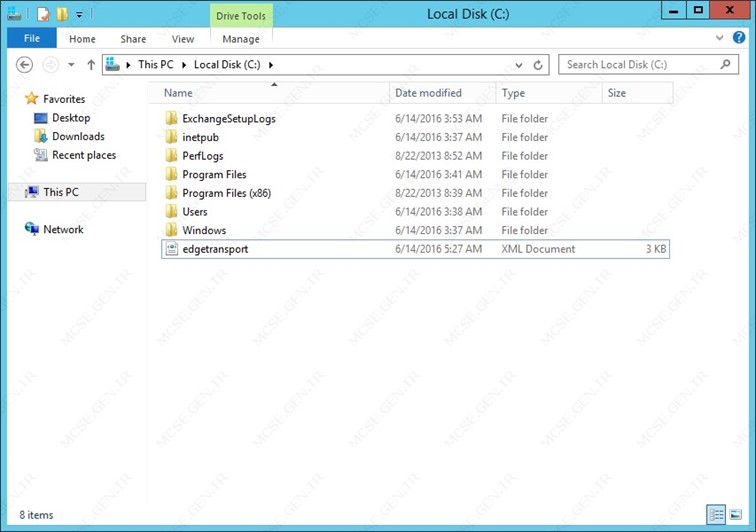This screenshot has height=532, width=756.
Task: Open Downloads in the navigation pane
Action: pos(78,136)
